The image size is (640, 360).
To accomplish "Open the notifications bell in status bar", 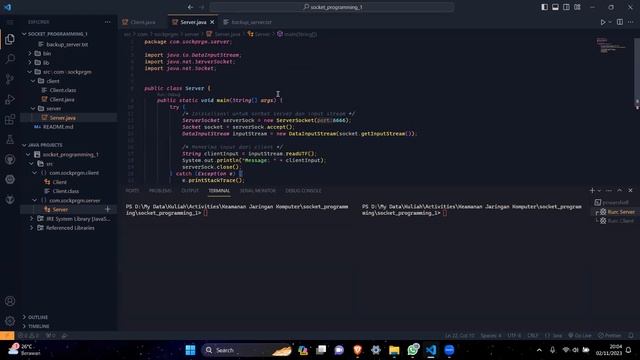I will pyautogui.click(x=631, y=336).
